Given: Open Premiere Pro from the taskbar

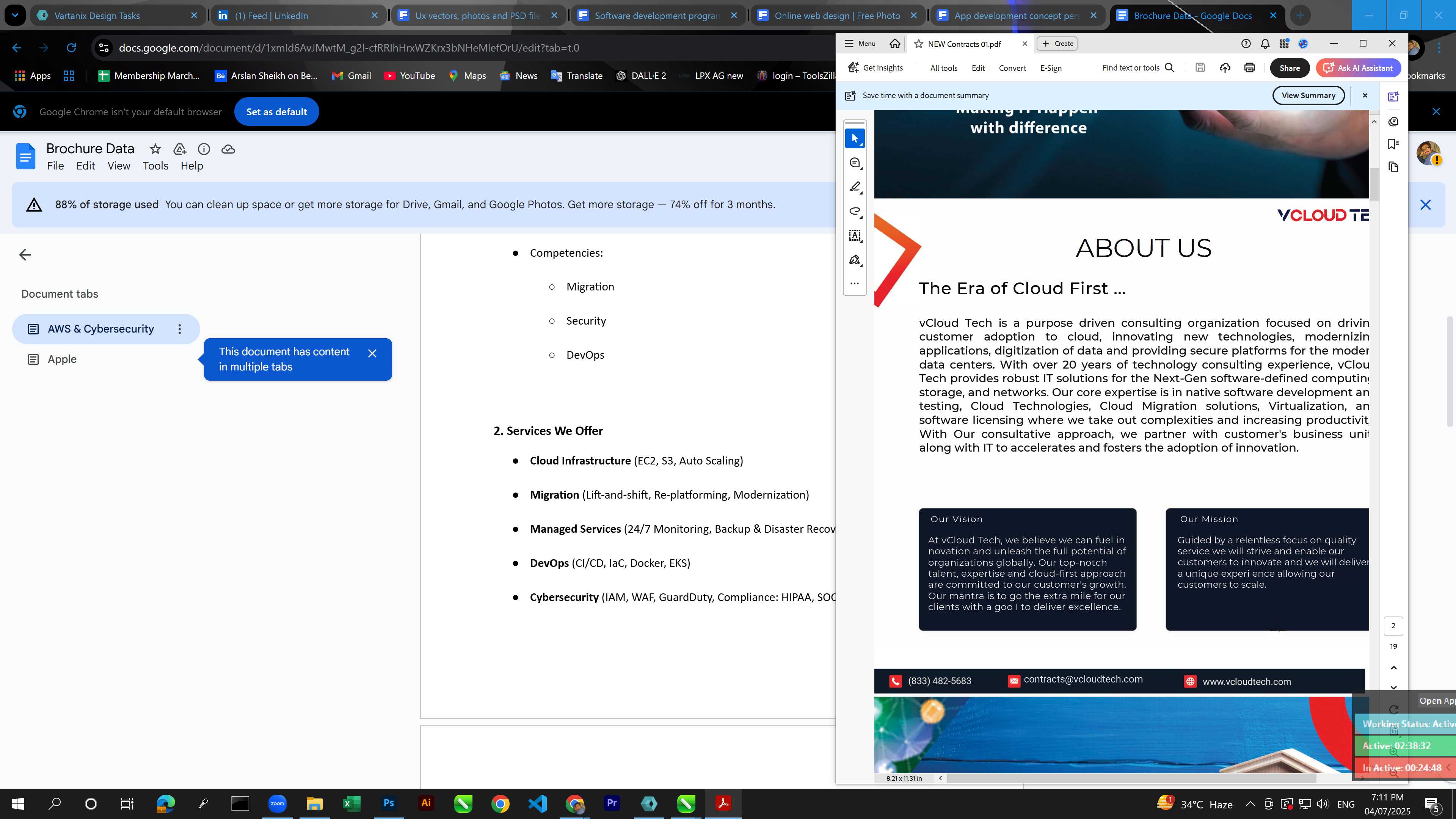Looking at the screenshot, I should (612, 803).
